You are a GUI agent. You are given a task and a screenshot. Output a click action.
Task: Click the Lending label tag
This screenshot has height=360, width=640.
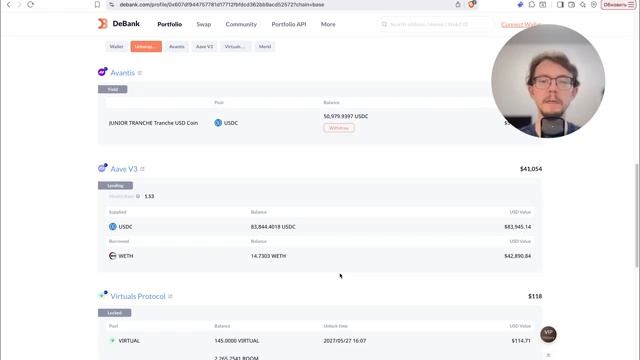point(115,186)
